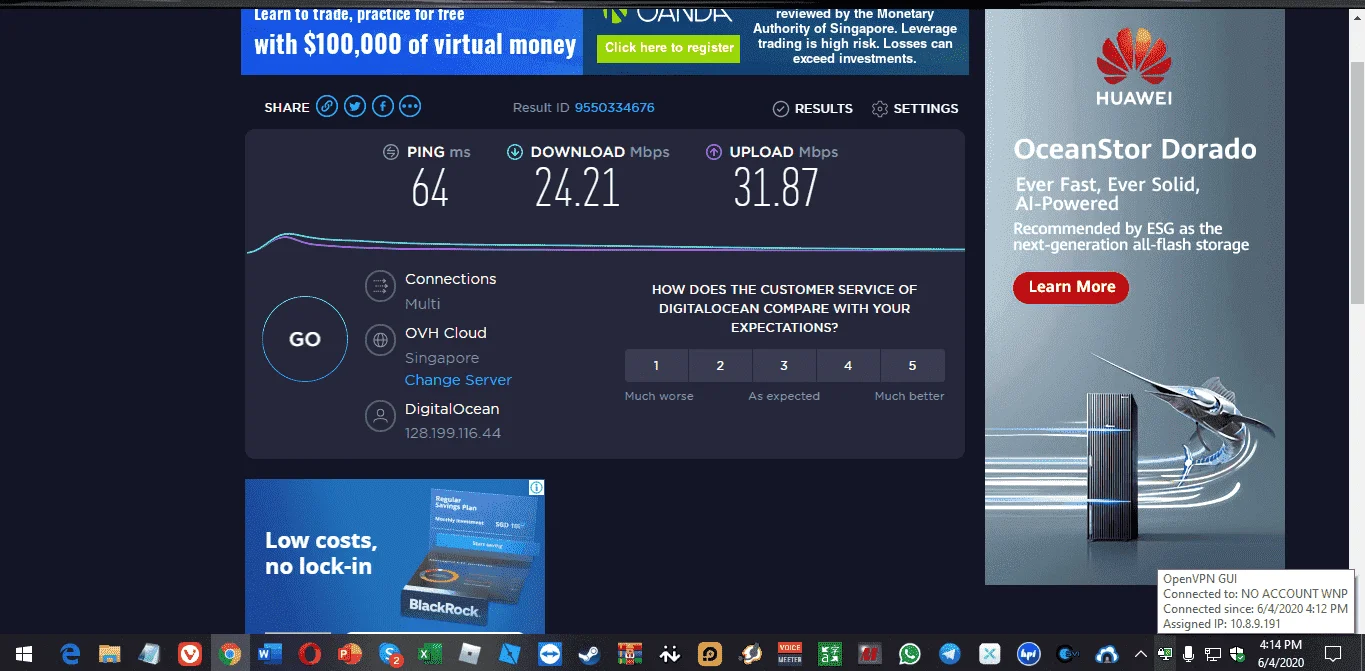Click Change Server link
The width and height of the screenshot is (1365, 671).
(x=458, y=380)
